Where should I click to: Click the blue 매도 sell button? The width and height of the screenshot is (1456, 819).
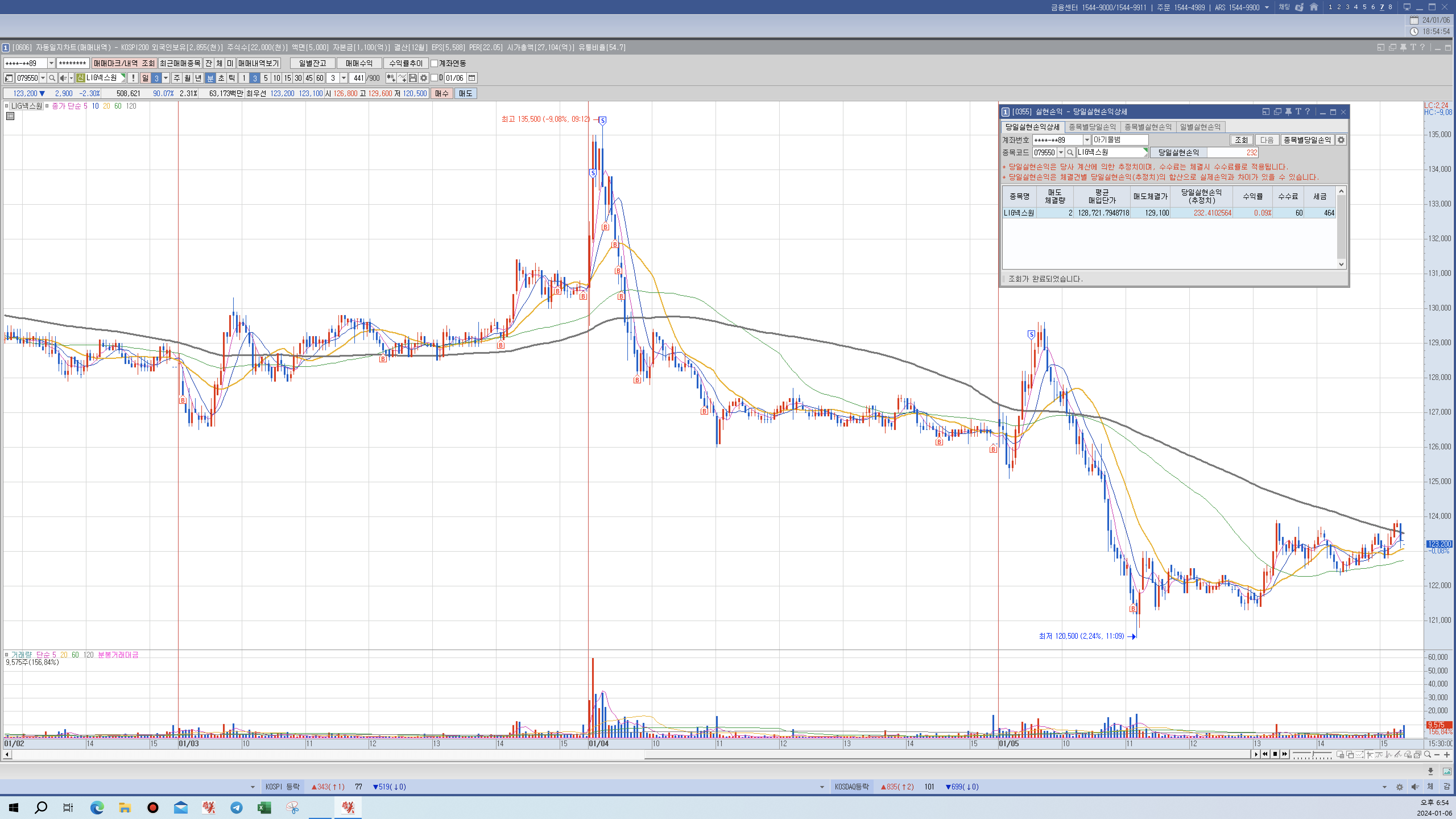[465, 93]
